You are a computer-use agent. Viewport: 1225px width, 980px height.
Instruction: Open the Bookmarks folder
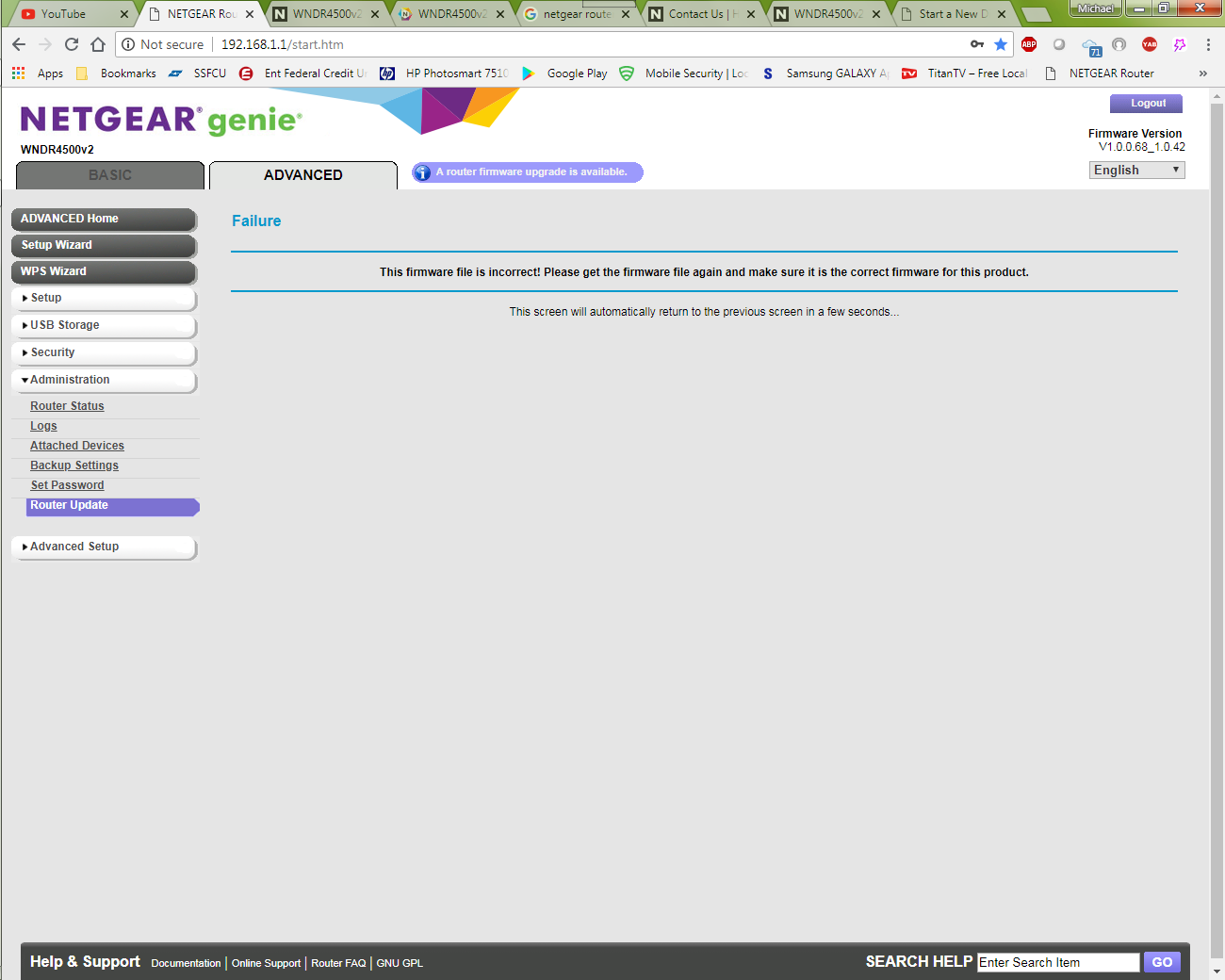tap(116, 73)
